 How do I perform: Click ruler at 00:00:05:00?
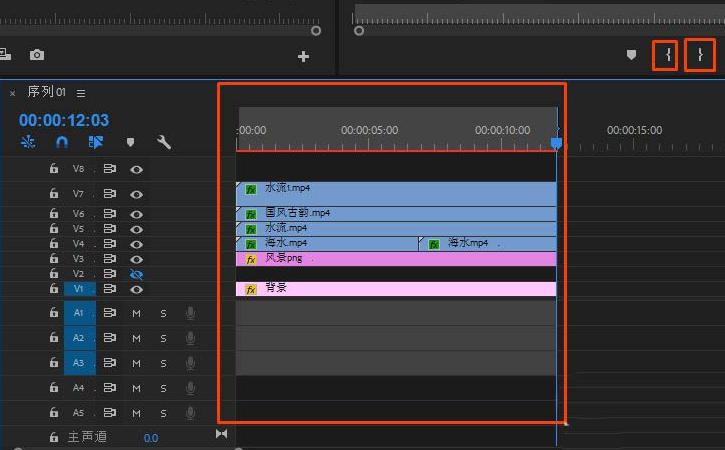(369, 130)
